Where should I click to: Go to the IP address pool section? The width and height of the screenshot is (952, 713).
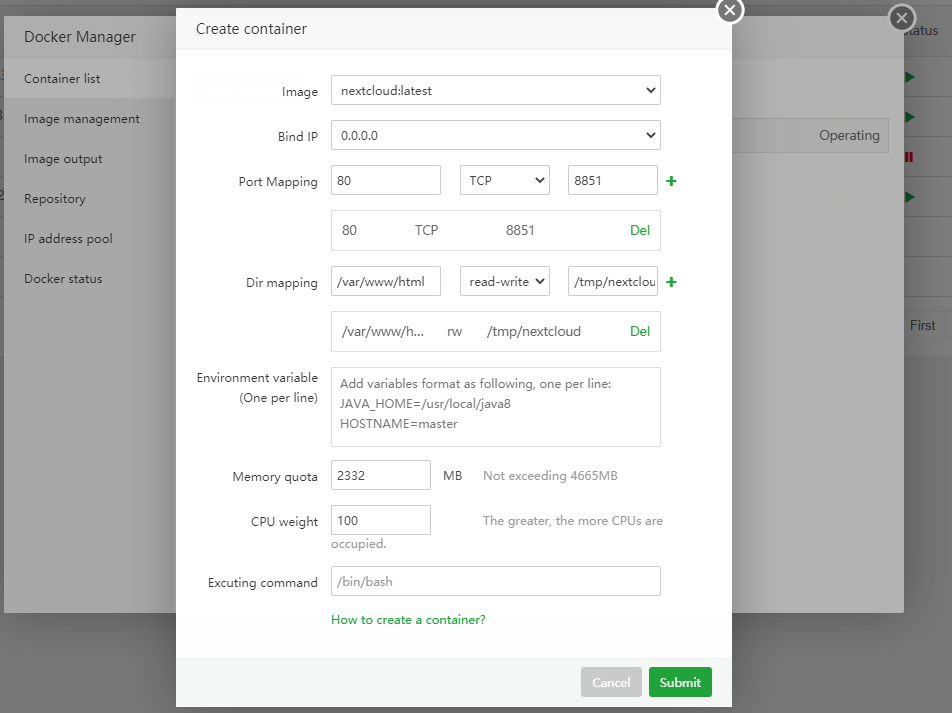[68, 239]
